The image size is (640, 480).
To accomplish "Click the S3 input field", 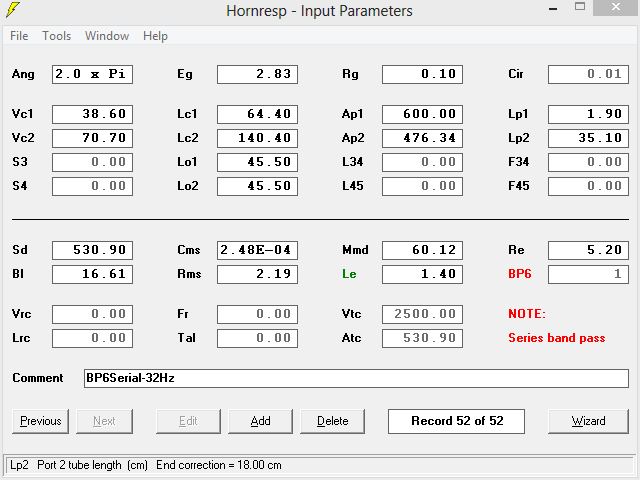I will coord(92,162).
